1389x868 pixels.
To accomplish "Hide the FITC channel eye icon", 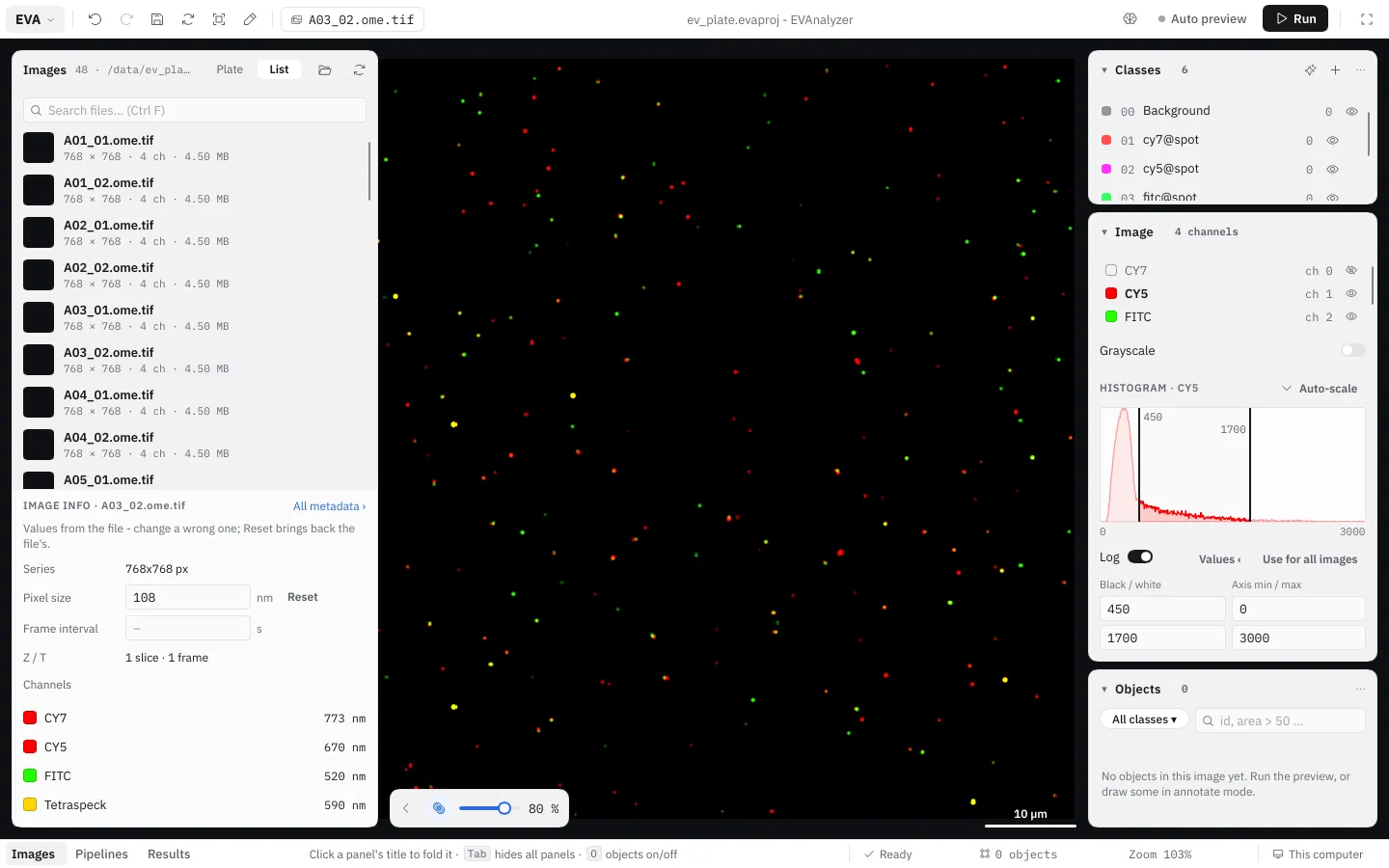I will (1351, 316).
